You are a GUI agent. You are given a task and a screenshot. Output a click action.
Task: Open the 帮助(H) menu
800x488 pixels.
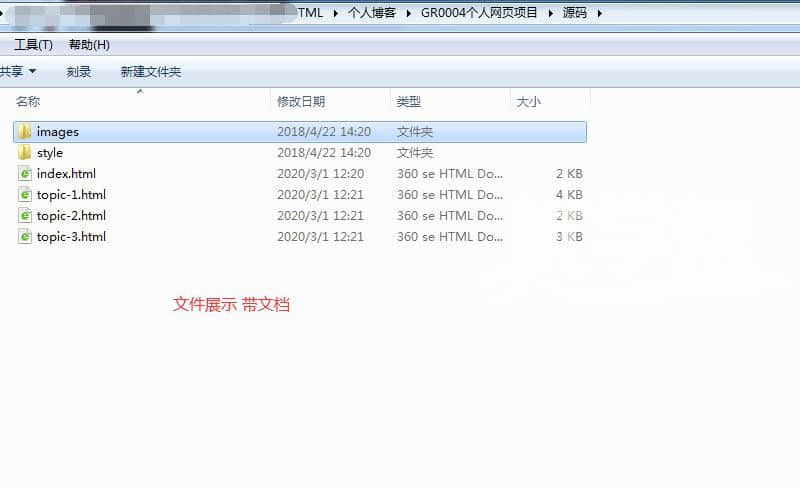pos(89,45)
